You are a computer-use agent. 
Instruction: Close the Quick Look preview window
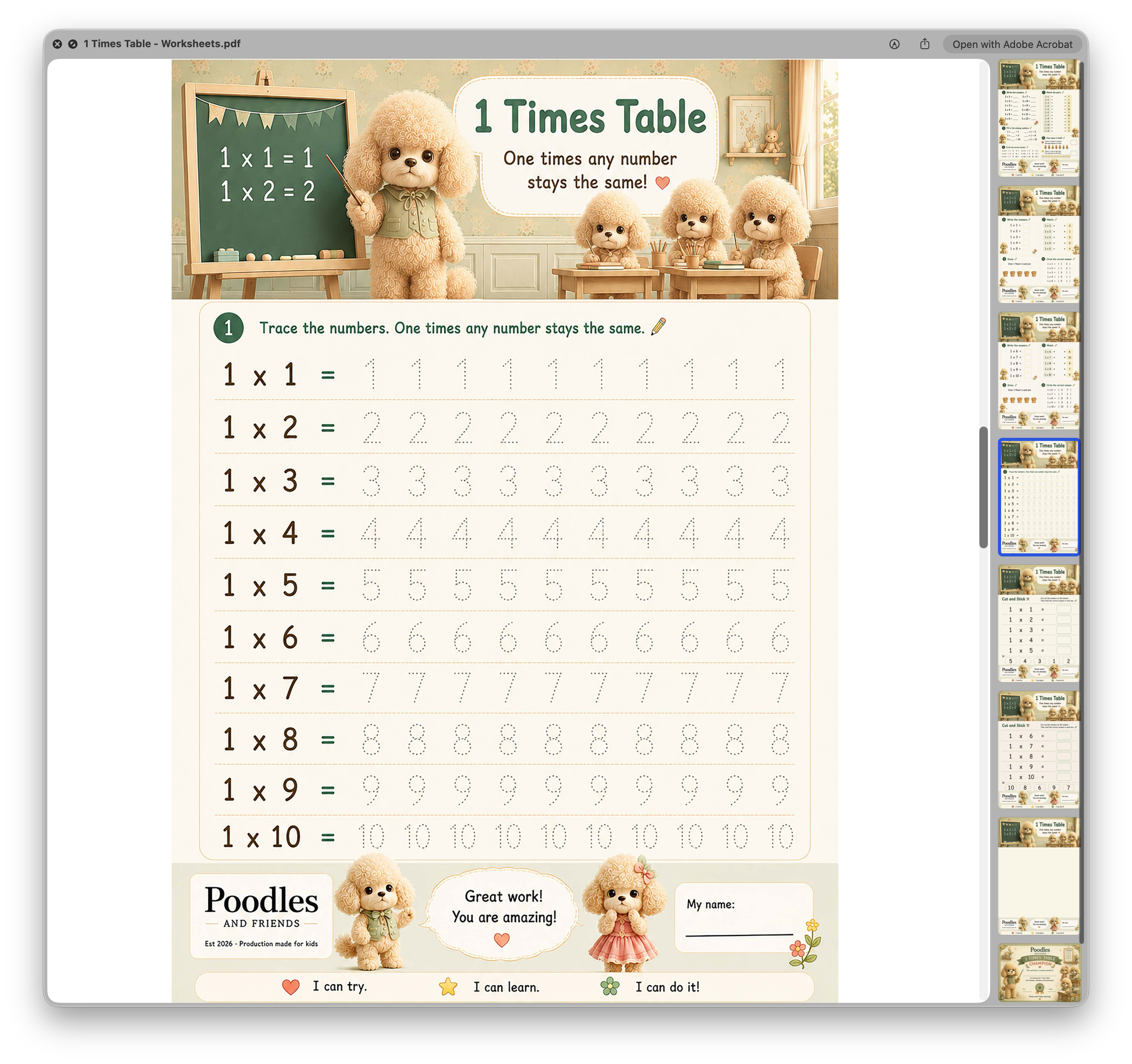tap(58, 44)
